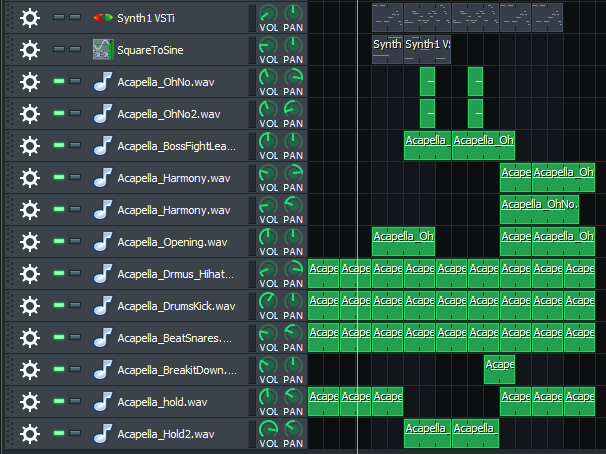Viewport: 606px width, 454px height.
Task: Open the gear menu for Acapella_OhNo2.wav track
Action: [x=30, y=114]
